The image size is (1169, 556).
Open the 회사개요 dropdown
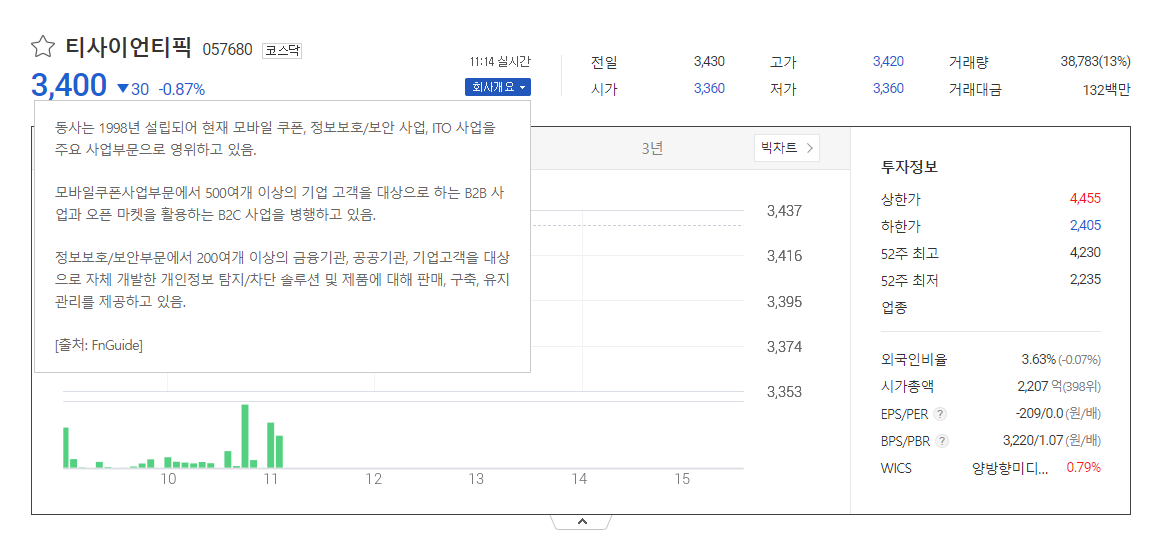tap(497, 87)
